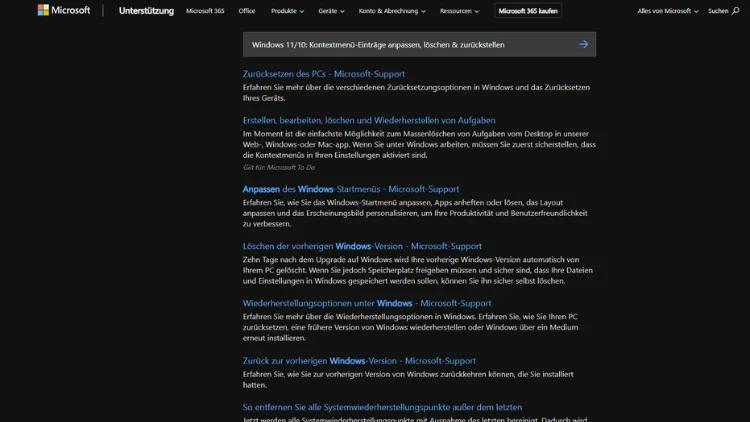Open Erstellen, bearbeiten, löschen von Aufgaben result
The image size is (750, 422).
[369, 120]
